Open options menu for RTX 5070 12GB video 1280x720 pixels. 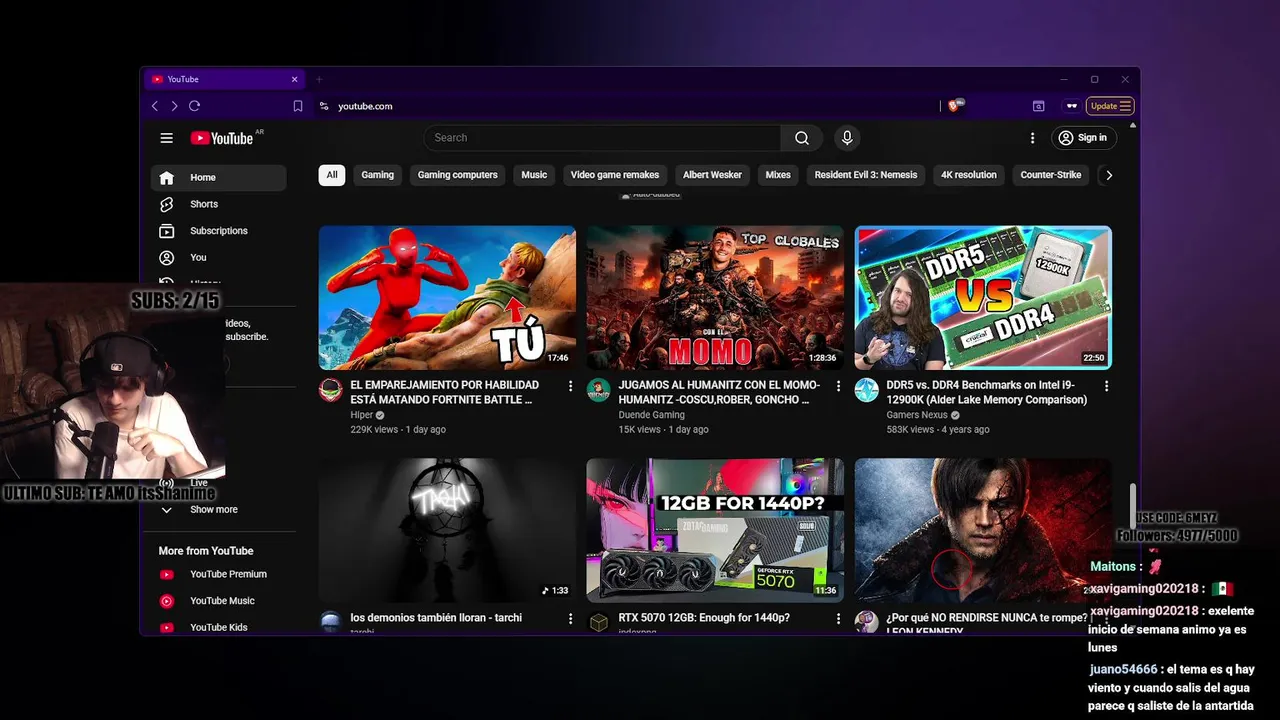point(839,620)
